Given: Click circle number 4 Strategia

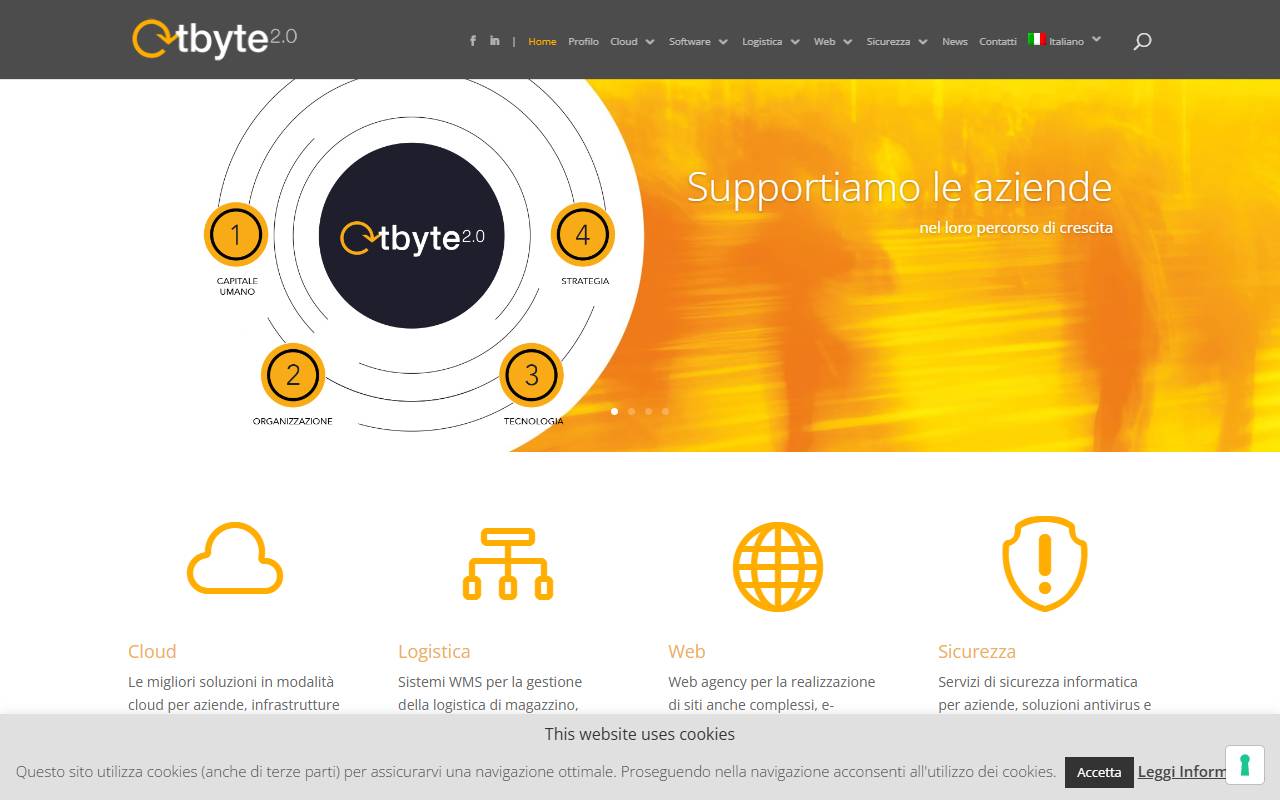Looking at the screenshot, I should coord(583,235).
